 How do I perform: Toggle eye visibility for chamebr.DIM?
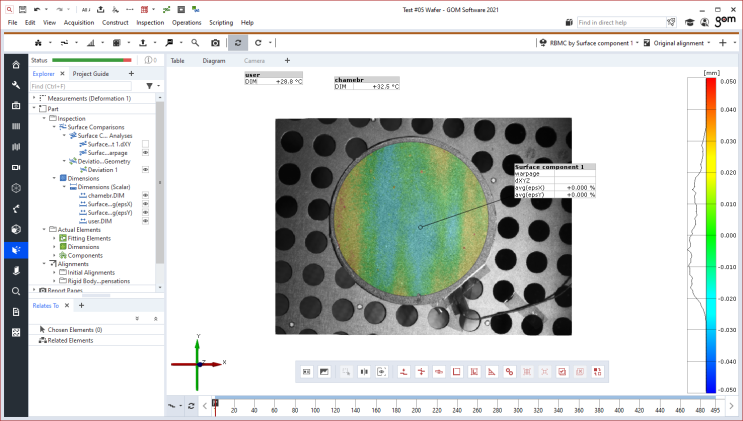click(x=145, y=195)
